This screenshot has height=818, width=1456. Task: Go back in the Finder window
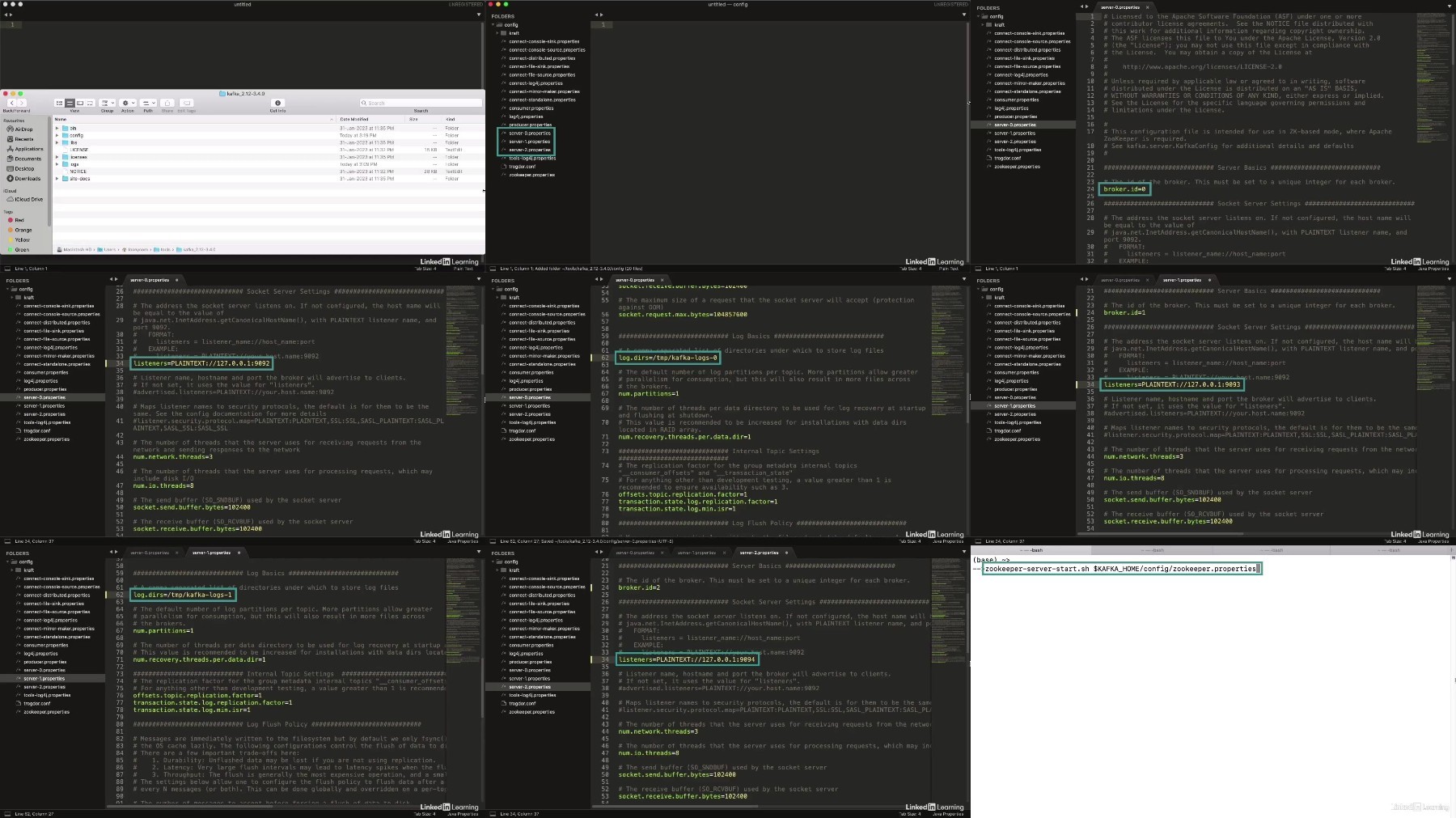pos(12,103)
